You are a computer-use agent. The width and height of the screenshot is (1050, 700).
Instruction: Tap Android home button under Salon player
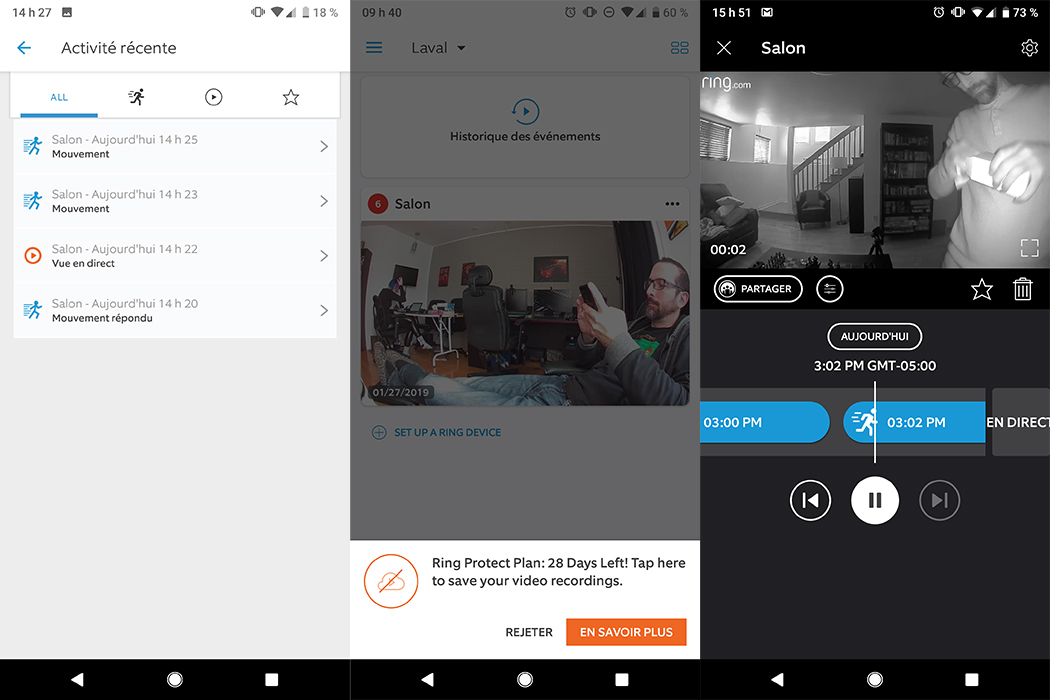click(875, 680)
